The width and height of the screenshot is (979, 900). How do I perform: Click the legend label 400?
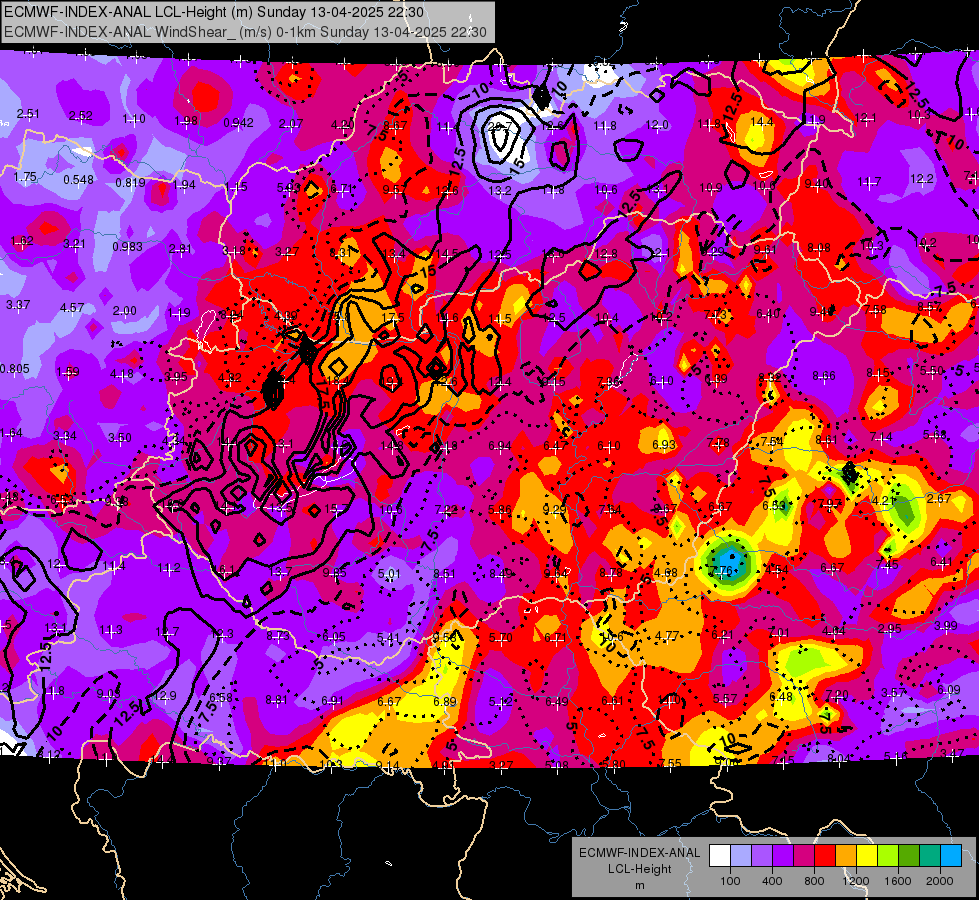pyautogui.click(x=772, y=881)
